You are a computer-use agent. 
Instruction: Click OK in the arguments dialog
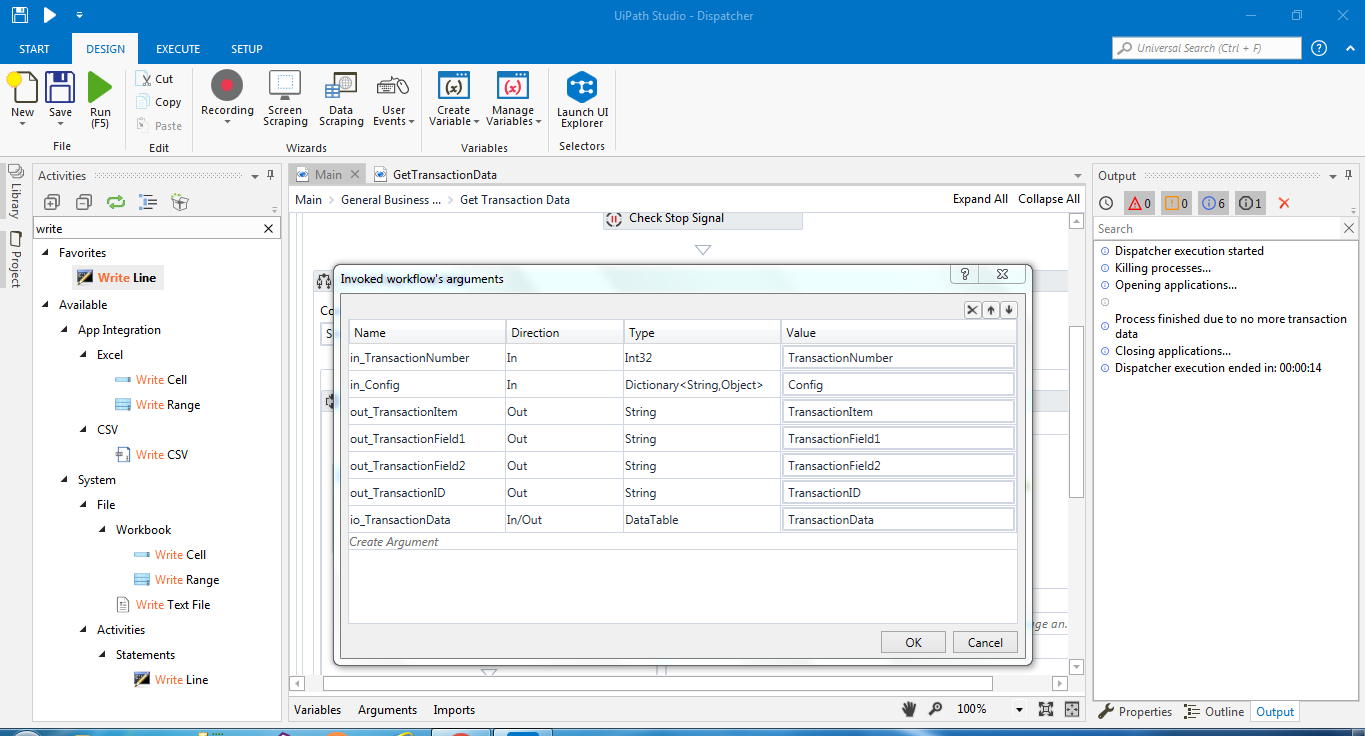[912, 641]
